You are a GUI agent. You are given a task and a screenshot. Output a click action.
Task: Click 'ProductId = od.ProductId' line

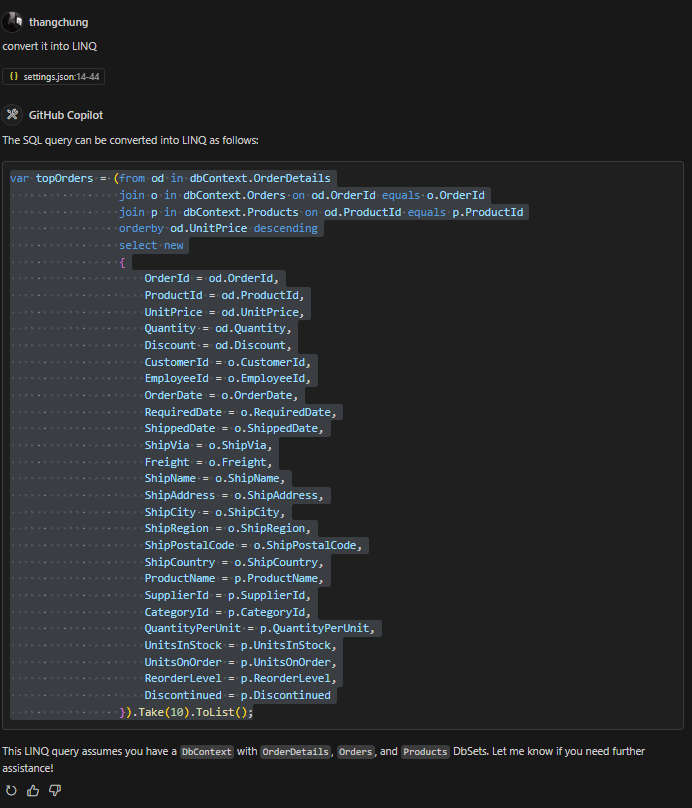(x=224, y=295)
